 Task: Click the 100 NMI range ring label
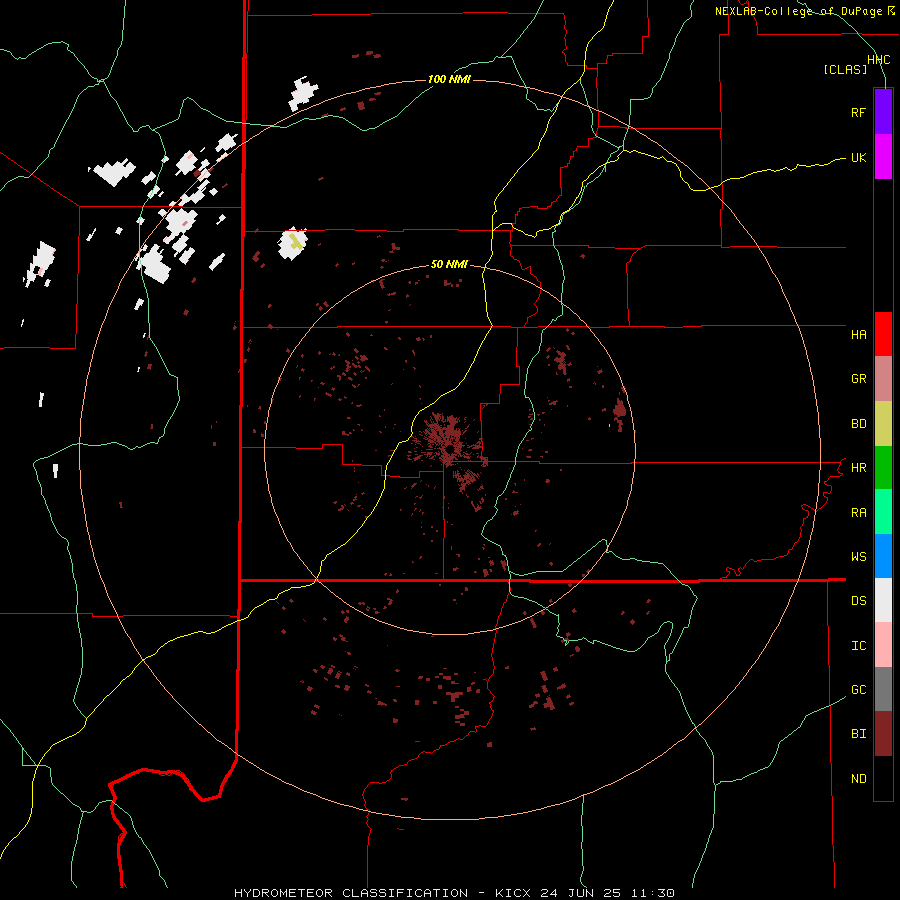(449, 79)
